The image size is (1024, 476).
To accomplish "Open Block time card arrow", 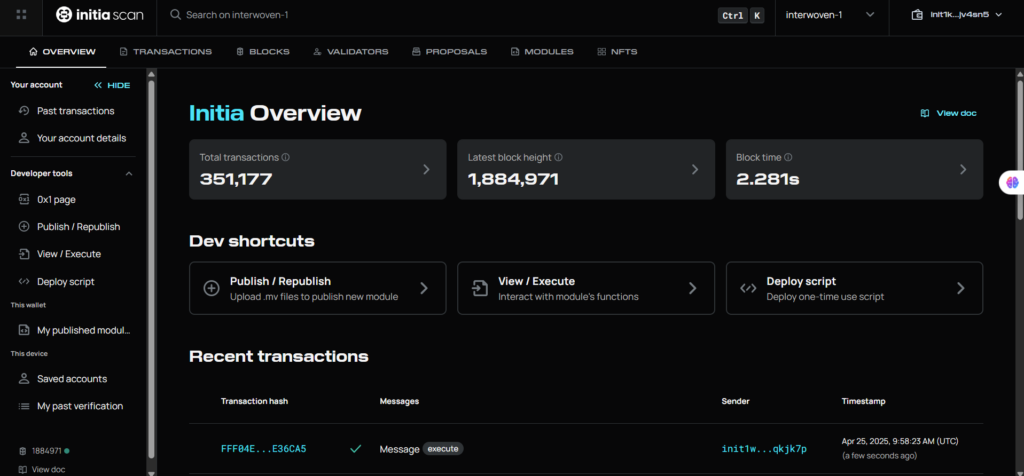I will click(x=963, y=170).
